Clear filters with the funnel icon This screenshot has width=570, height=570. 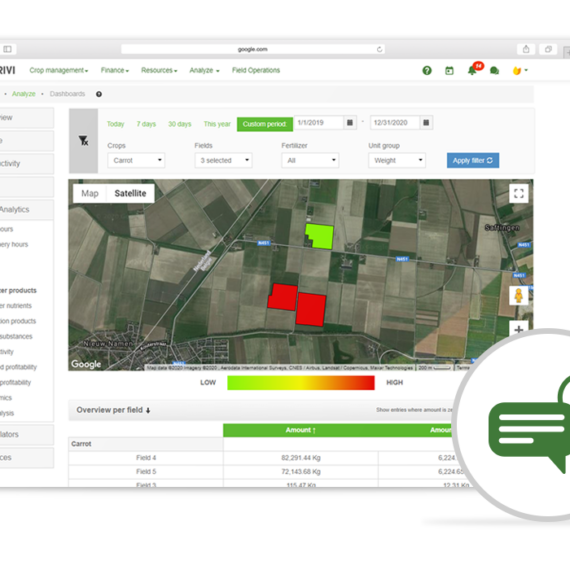point(84,141)
